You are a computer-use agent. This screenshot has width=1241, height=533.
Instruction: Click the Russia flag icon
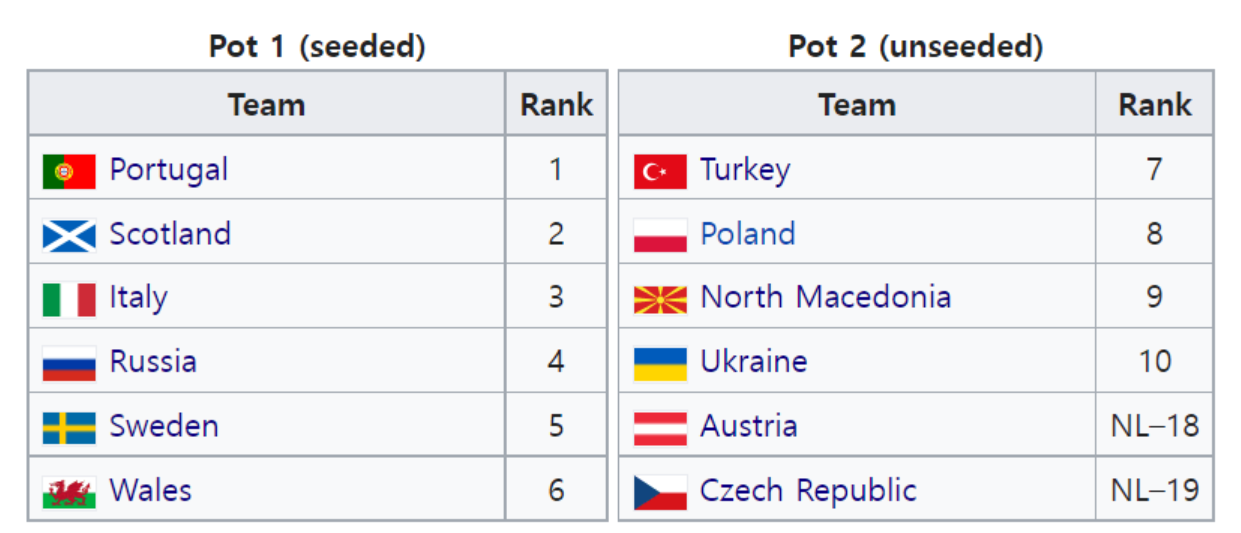69,364
